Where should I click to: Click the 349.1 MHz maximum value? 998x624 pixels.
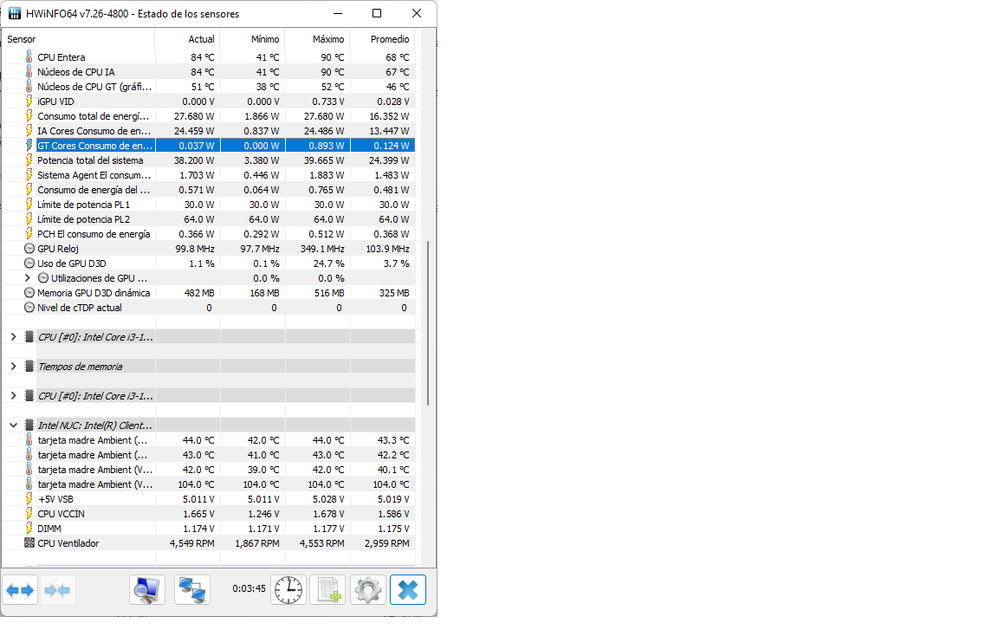[323, 248]
